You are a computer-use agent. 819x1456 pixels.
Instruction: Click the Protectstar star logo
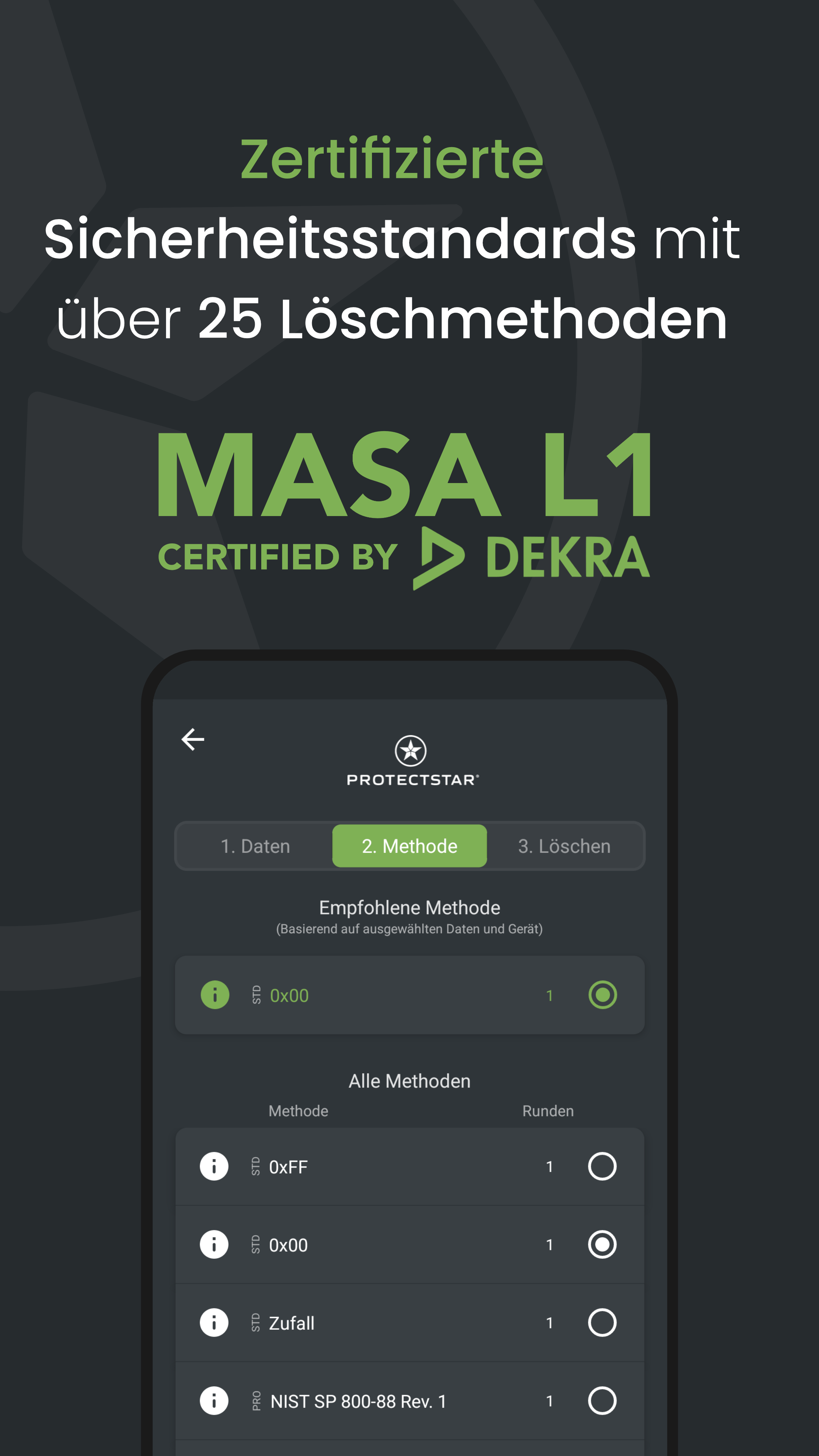tap(410, 751)
